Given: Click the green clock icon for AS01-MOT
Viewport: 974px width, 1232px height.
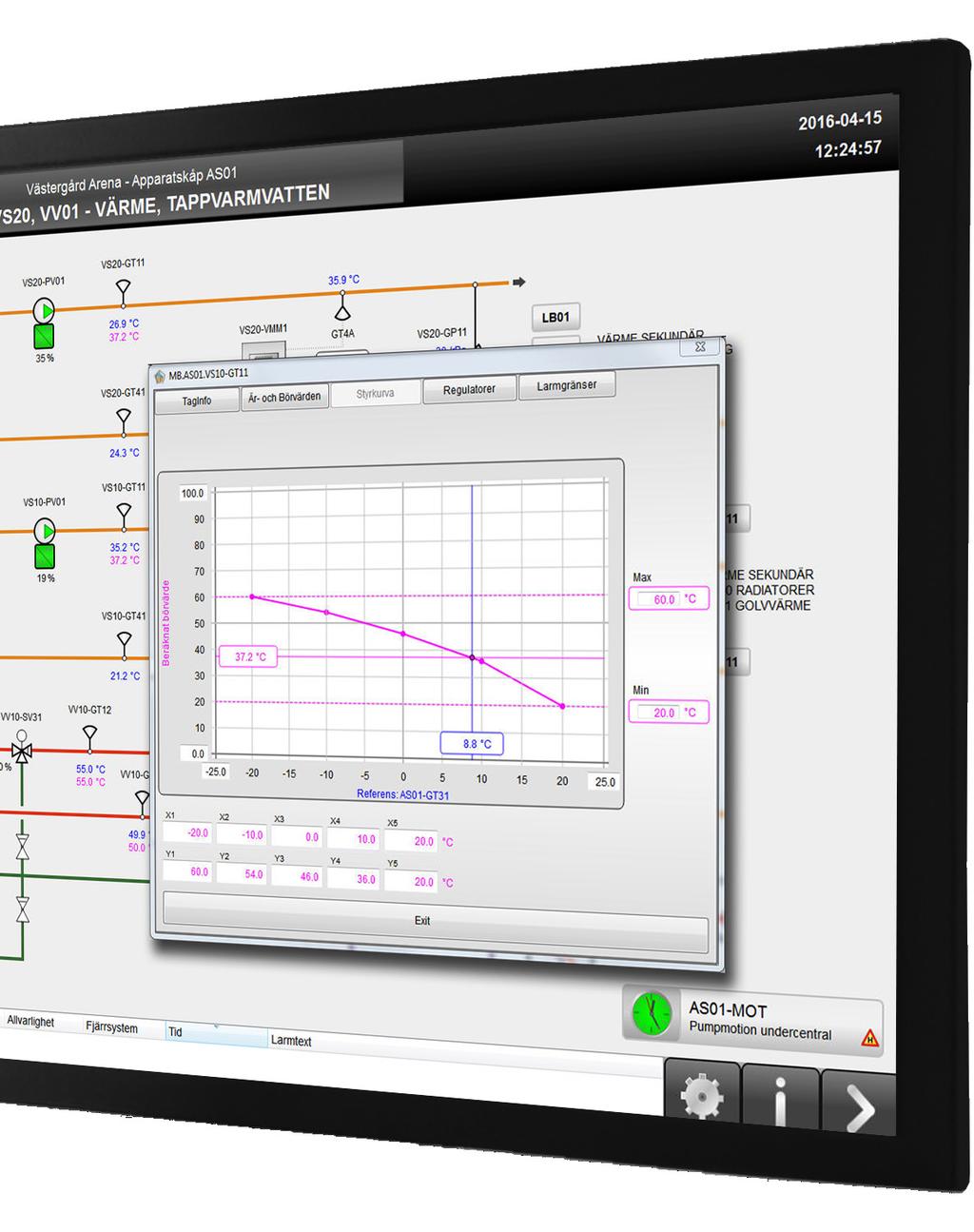Looking at the screenshot, I should pos(651,1013).
